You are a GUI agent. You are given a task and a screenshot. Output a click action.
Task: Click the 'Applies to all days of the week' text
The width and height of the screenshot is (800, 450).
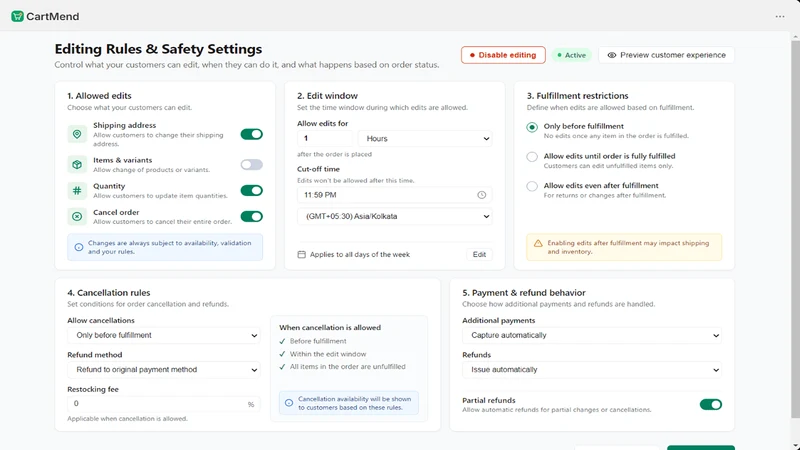360,254
